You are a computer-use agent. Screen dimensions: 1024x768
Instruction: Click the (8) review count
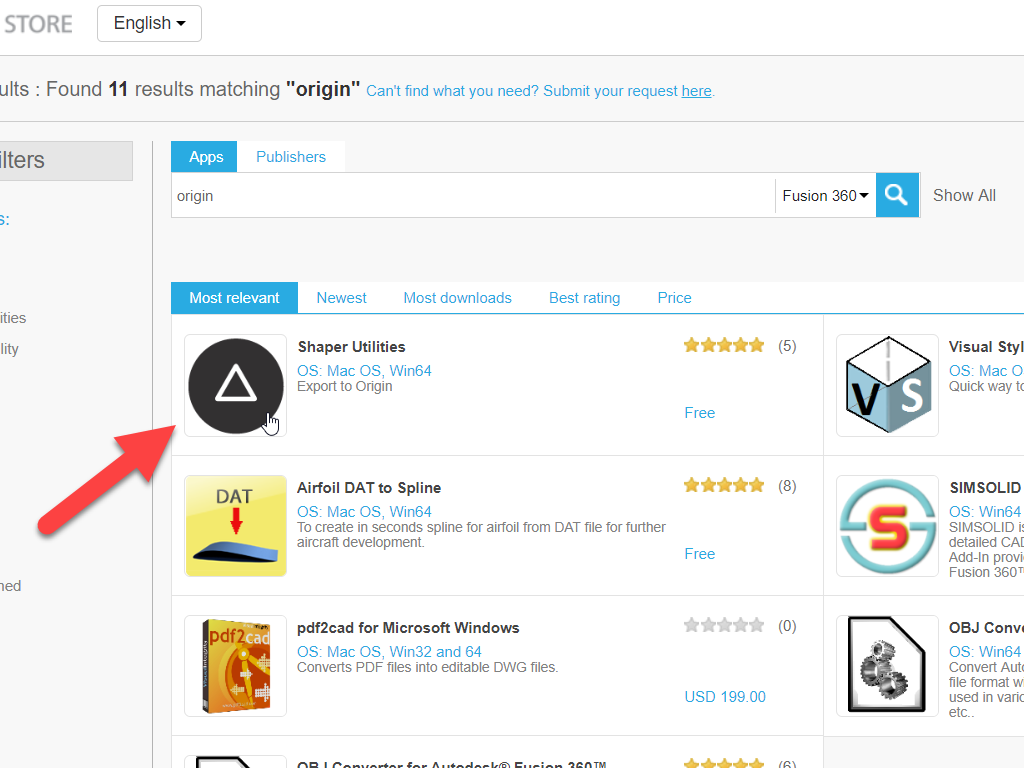pos(787,486)
